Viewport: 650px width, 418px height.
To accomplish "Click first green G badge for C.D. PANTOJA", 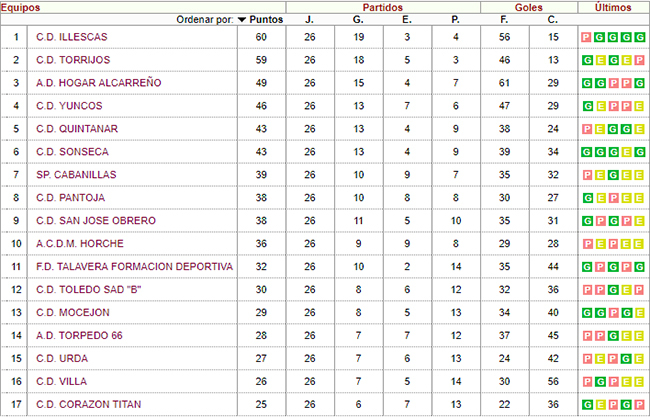I will tap(587, 198).
